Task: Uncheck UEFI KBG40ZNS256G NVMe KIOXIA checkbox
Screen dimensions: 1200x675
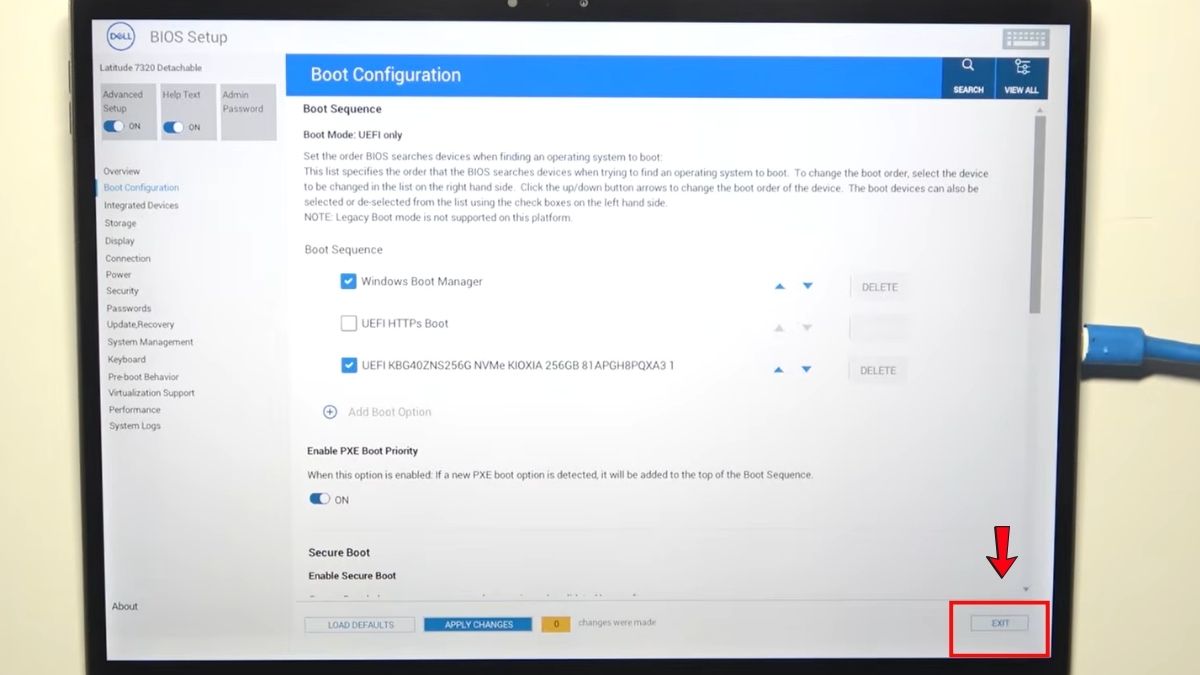Action: (x=349, y=366)
